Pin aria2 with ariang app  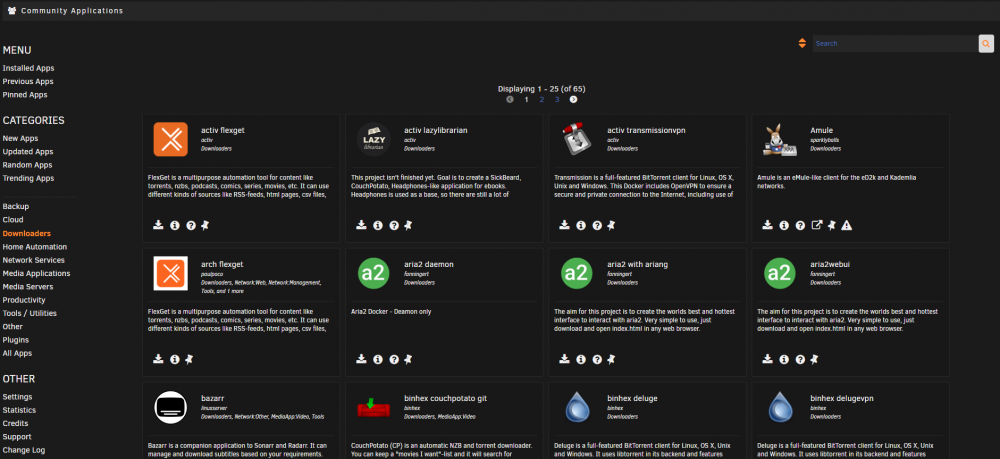[612, 359]
